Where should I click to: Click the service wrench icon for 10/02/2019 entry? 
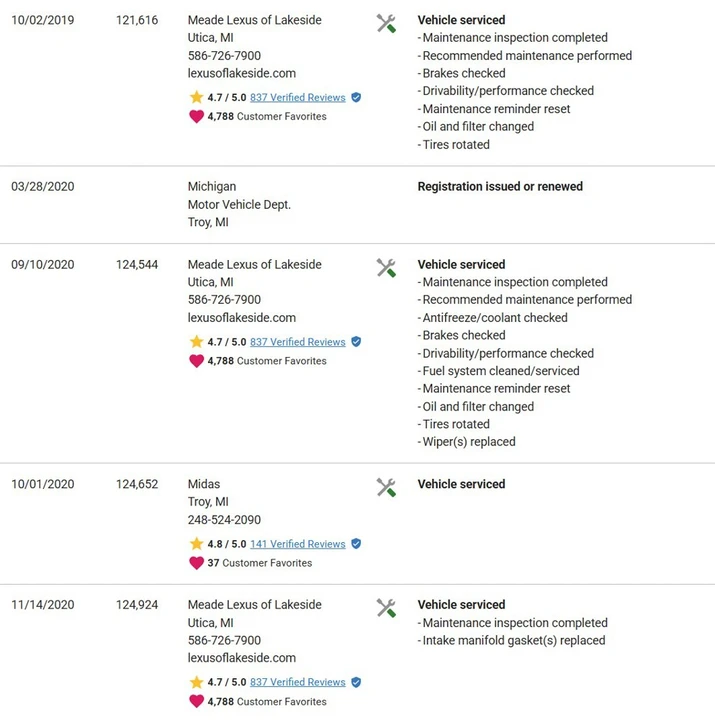386,23
